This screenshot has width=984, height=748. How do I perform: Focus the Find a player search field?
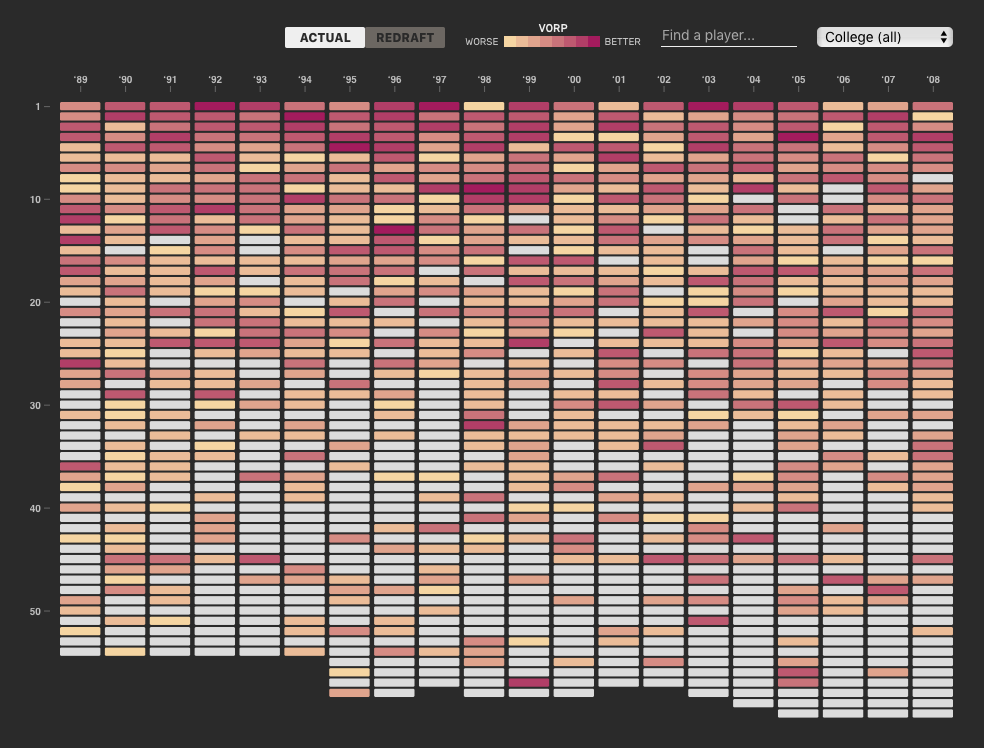pos(729,36)
